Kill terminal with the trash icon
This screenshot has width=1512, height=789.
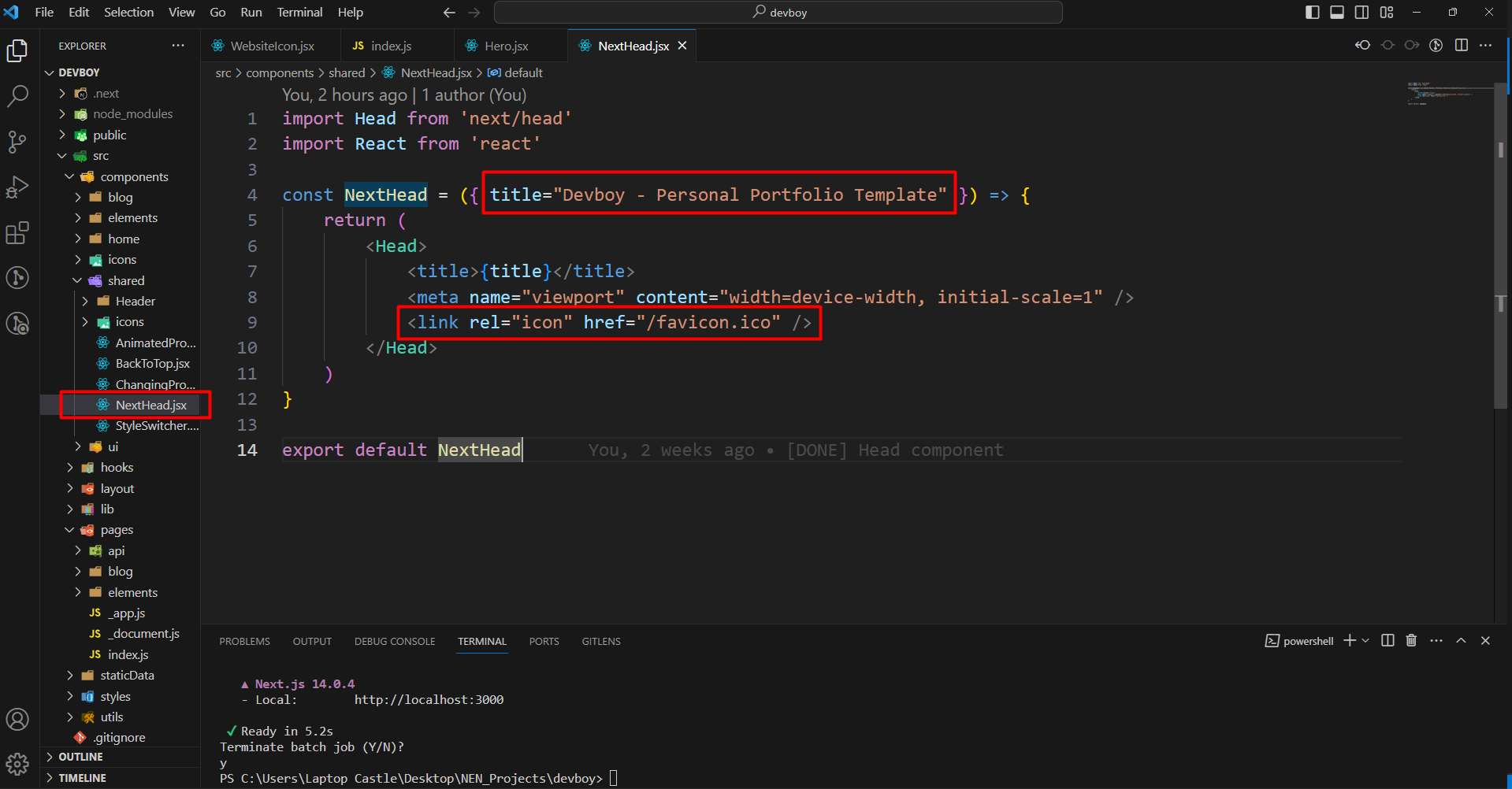pyautogui.click(x=1411, y=641)
